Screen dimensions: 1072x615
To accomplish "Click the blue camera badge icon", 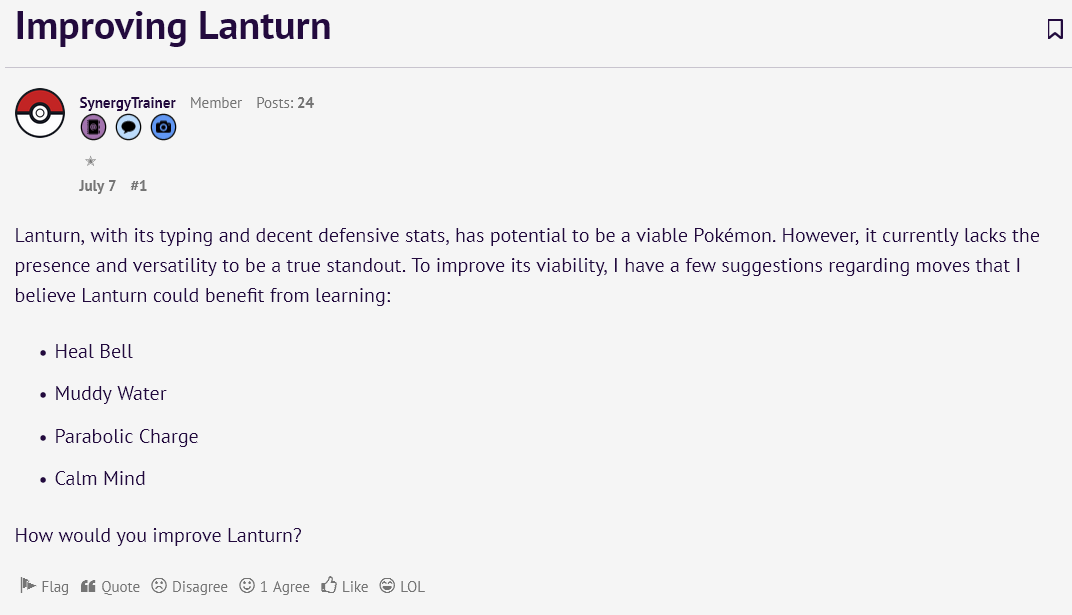I will 163,127.
